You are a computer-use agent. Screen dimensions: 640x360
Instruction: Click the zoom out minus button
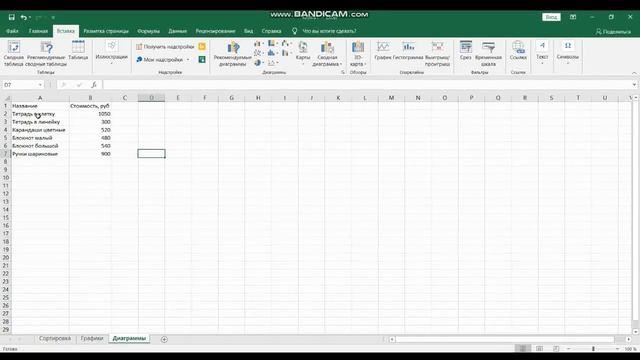(x=569, y=349)
